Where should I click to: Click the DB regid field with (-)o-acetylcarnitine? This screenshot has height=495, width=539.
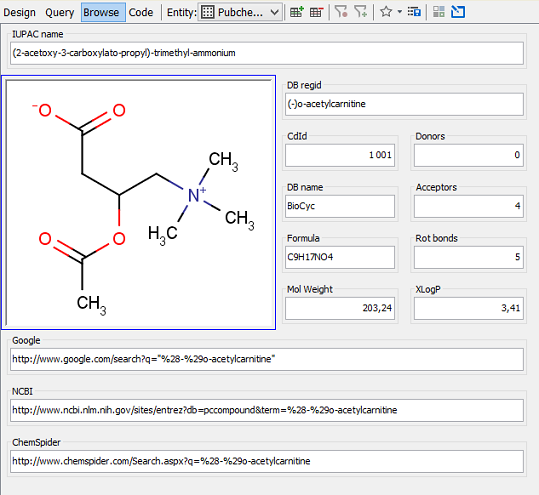(404, 104)
